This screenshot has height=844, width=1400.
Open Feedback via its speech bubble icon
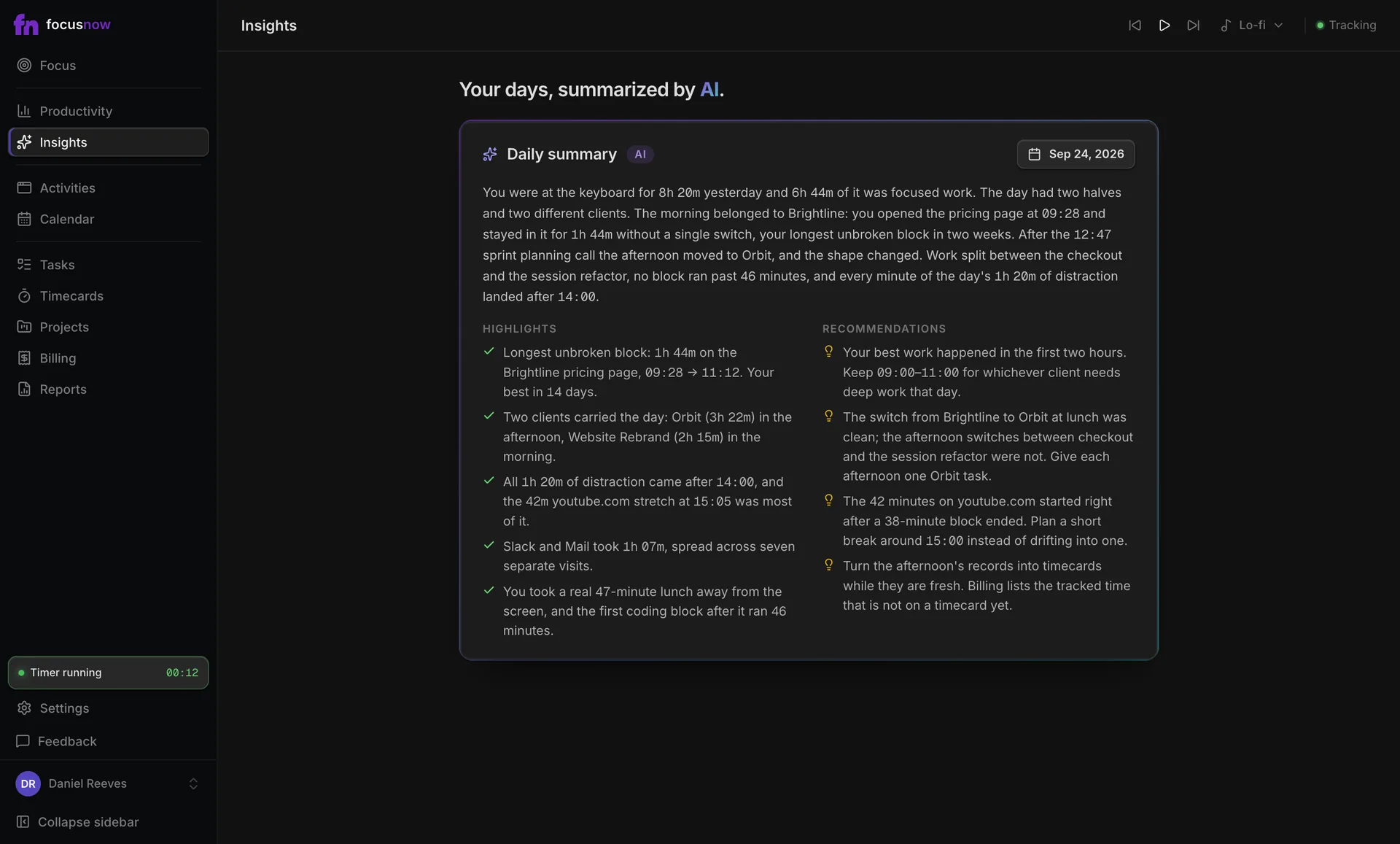[x=23, y=741]
